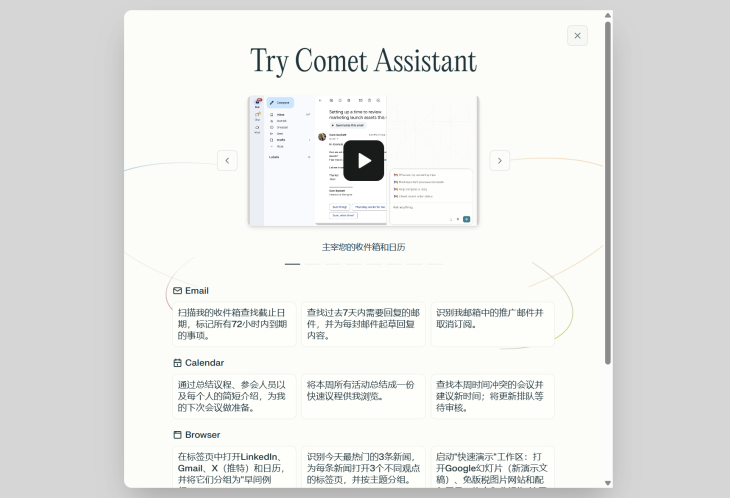Click the Calendar section icon
Image resolution: width=730 pixels, height=498 pixels.
click(177, 363)
